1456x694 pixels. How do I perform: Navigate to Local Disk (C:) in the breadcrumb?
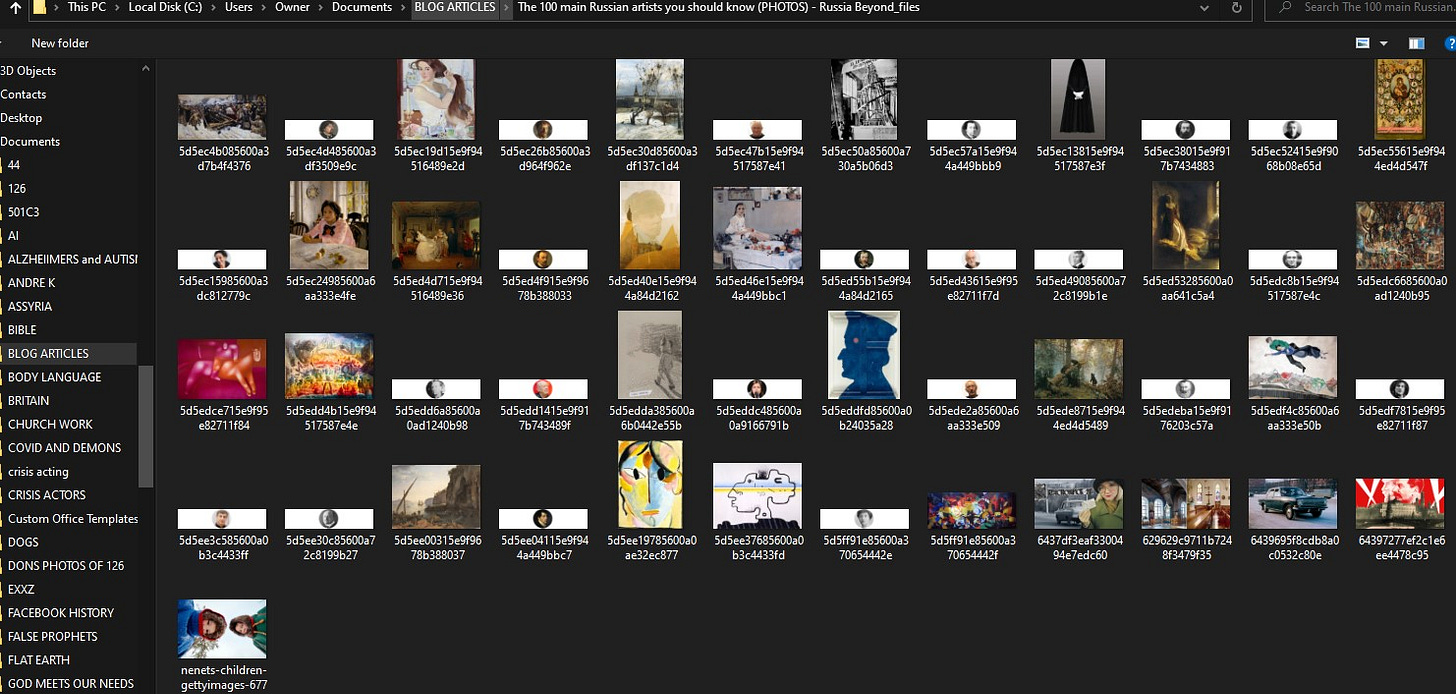(x=166, y=8)
